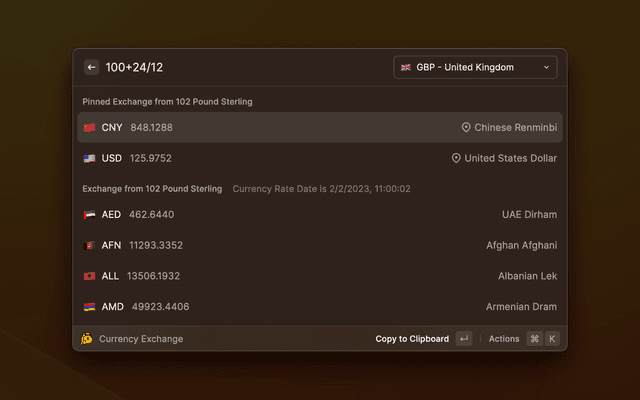Click the Currency Exchange extension icon
The image size is (640, 400).
click(87, 339)
